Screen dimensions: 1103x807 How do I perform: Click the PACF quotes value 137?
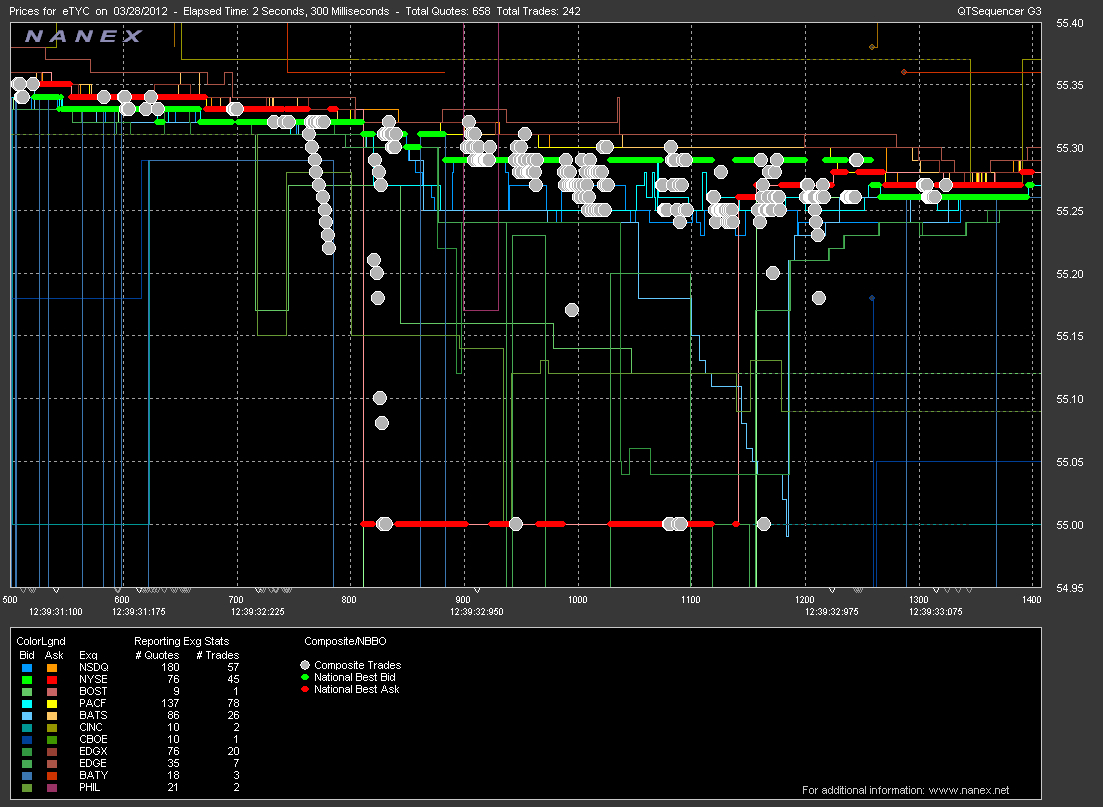pyautogui.click(x=170, y=703)
